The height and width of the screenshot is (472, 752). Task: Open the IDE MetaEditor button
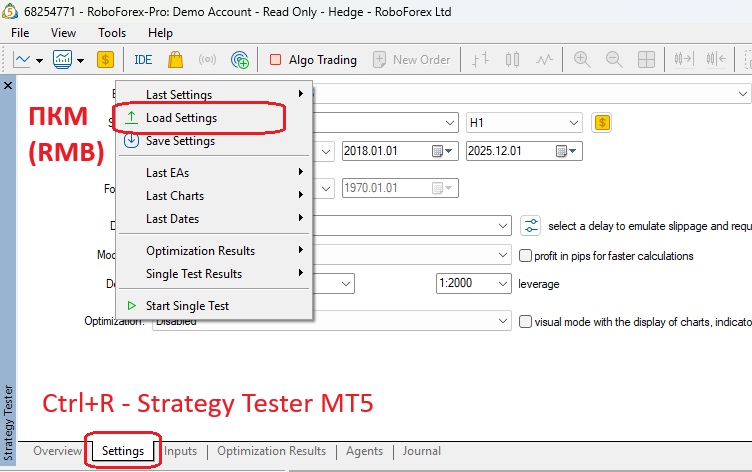pos(143,60)
